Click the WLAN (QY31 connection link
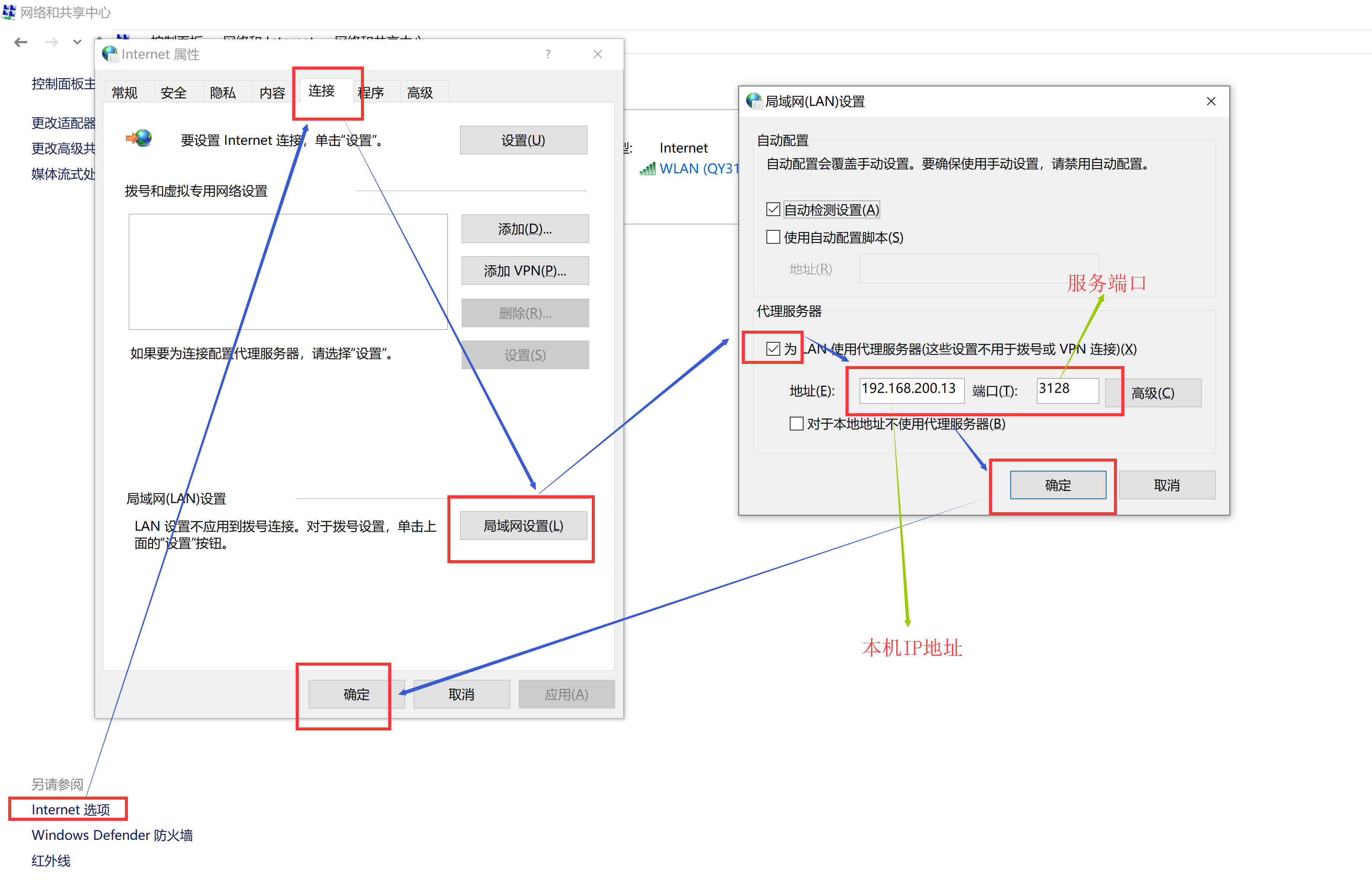Screen dimensions: 1372x880 coord(699,169)
